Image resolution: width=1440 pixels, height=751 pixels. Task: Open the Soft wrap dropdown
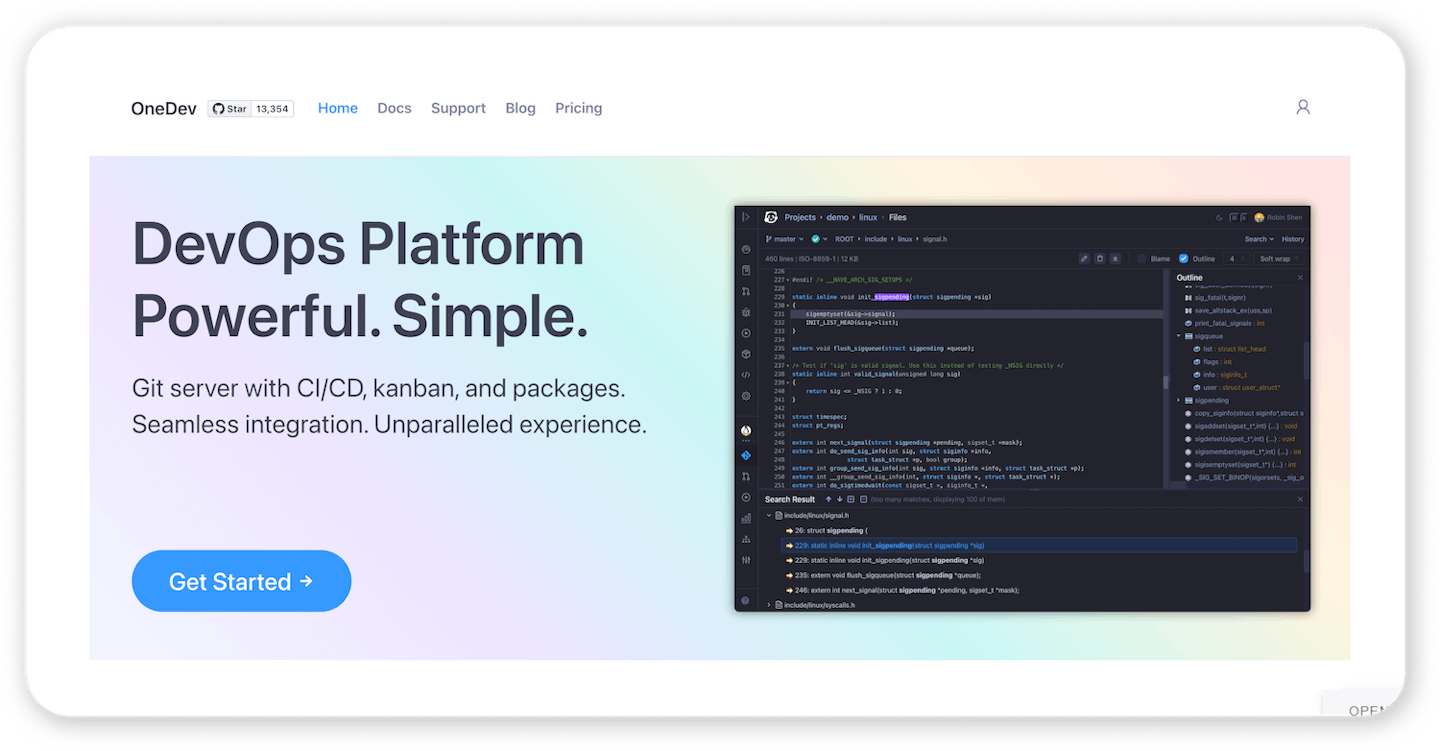click(1279, 258)
